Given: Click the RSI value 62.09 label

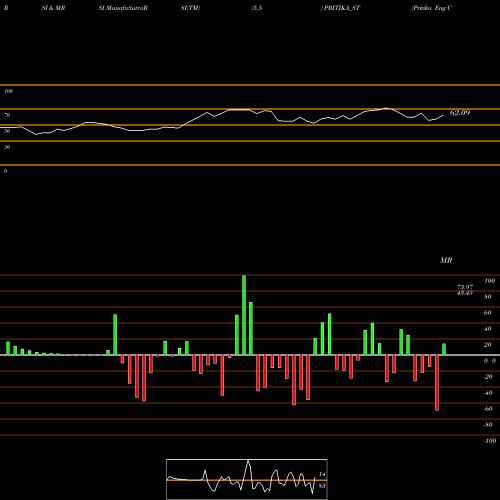Looking at the screenshot, I should click(460, 113).
